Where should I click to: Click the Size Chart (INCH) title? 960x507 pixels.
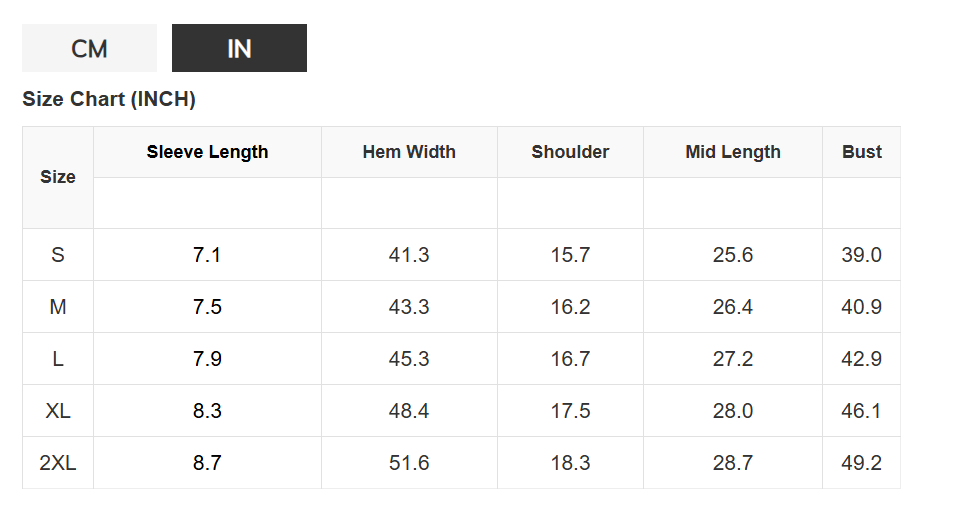(x=109, y=99)
